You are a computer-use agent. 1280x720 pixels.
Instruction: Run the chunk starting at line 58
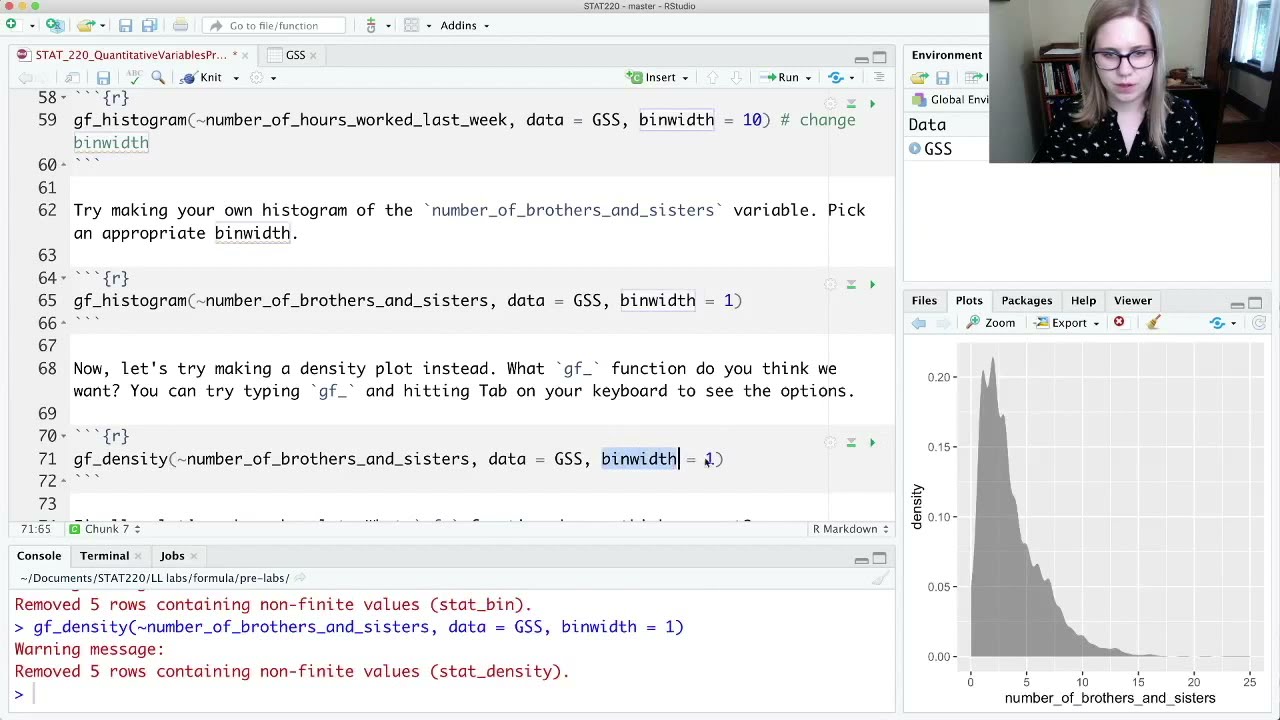pos(872,103)
